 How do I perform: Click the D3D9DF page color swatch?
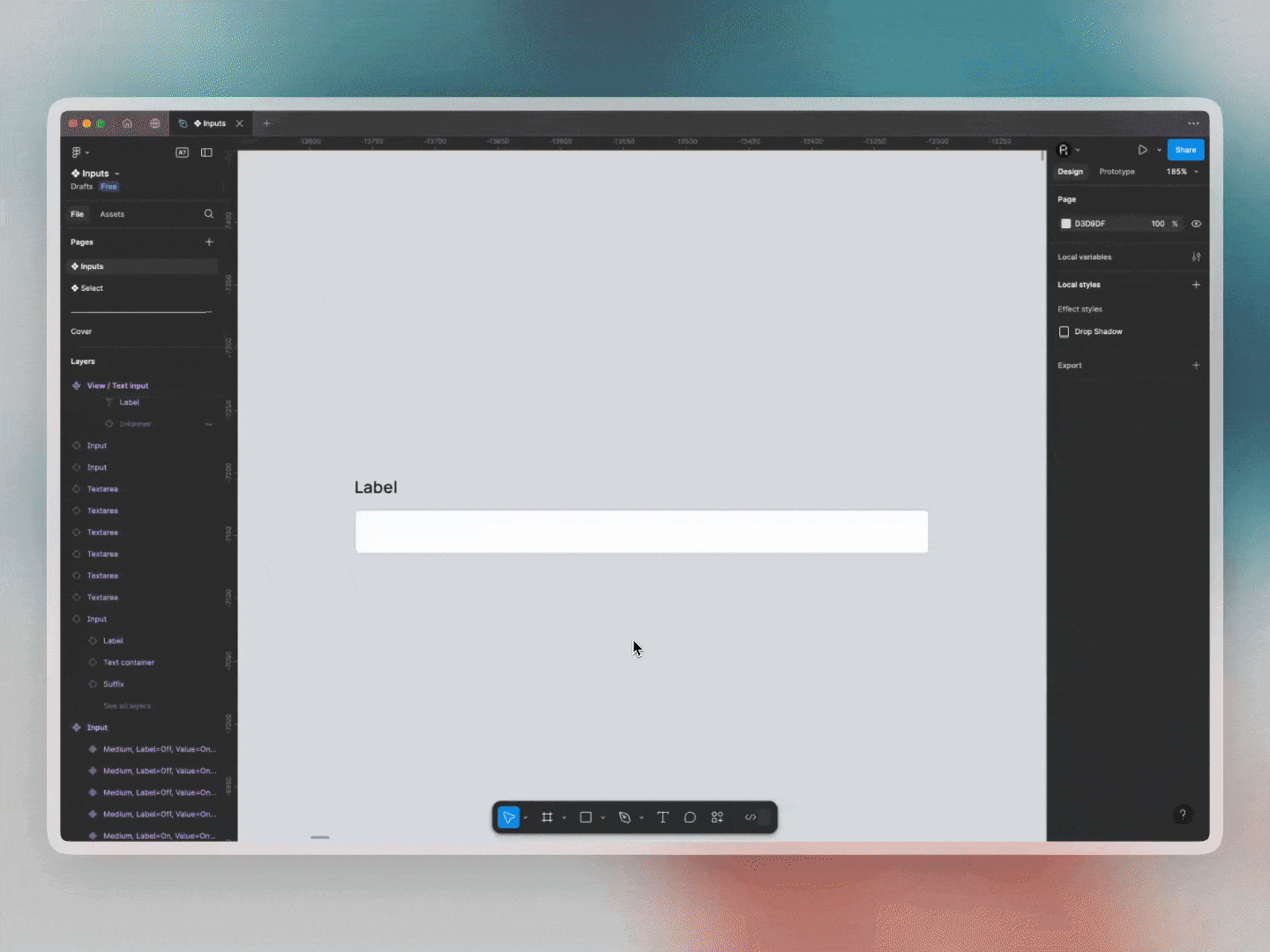(1065, 224)
